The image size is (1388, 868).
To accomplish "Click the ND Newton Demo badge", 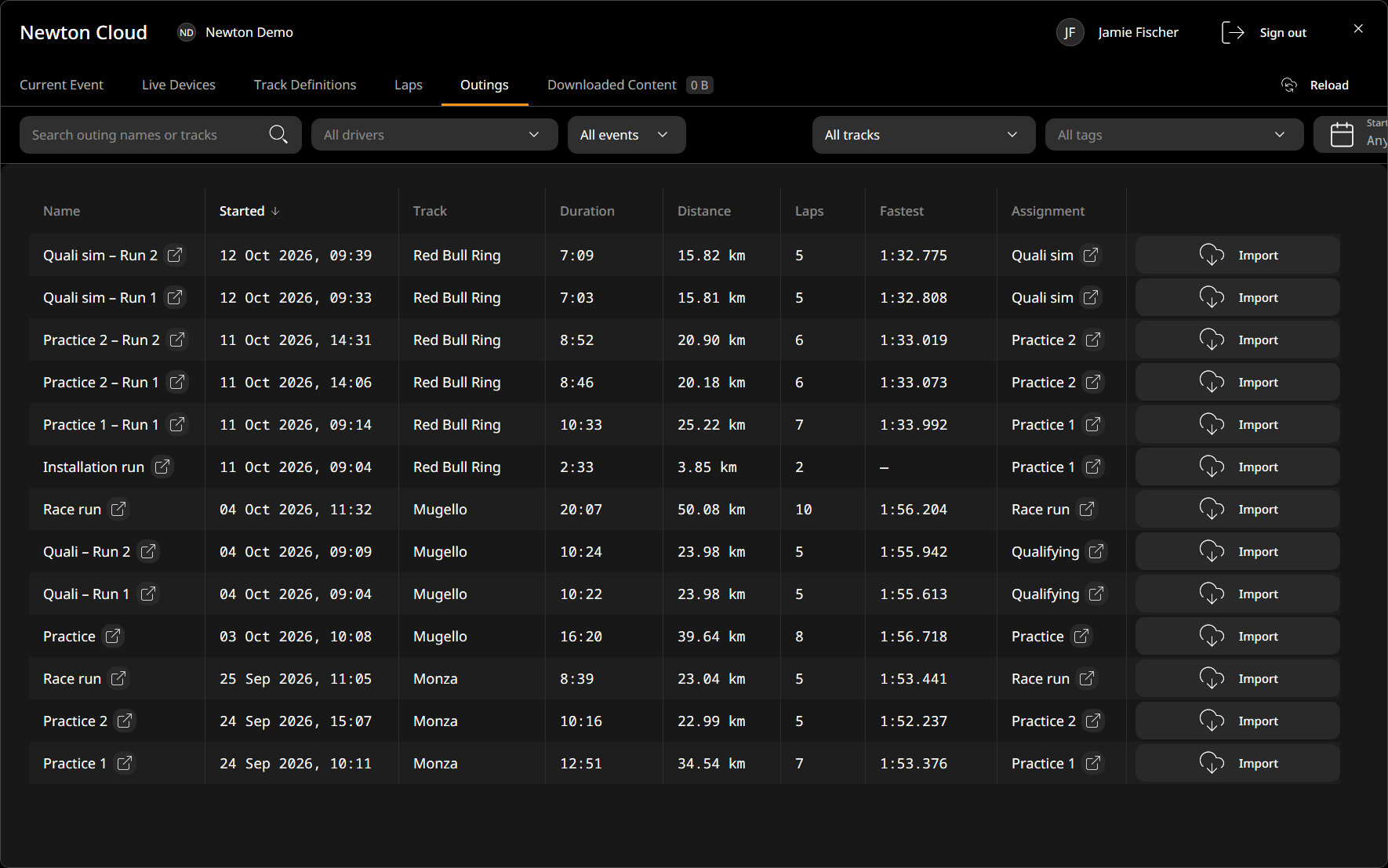I will pos(187,32).
